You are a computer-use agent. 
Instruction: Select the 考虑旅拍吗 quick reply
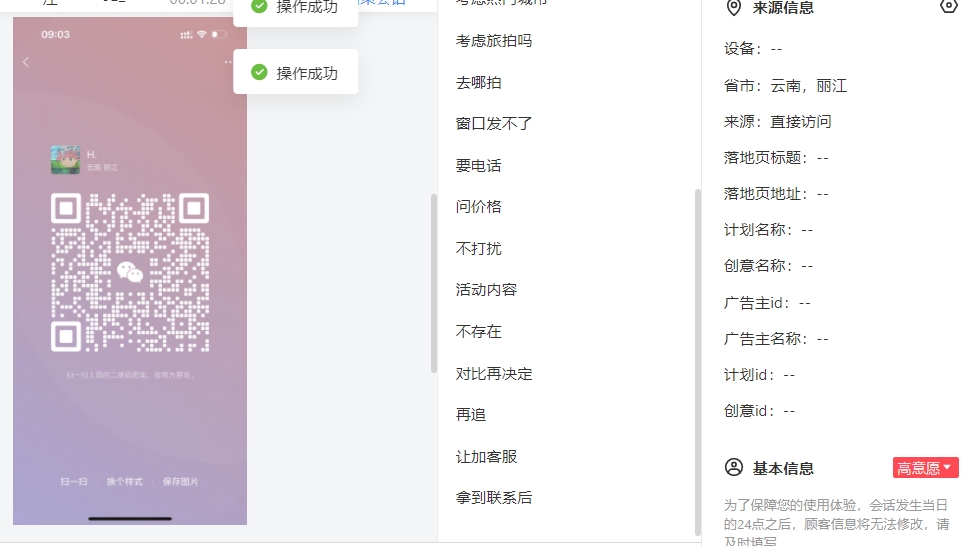493,41
